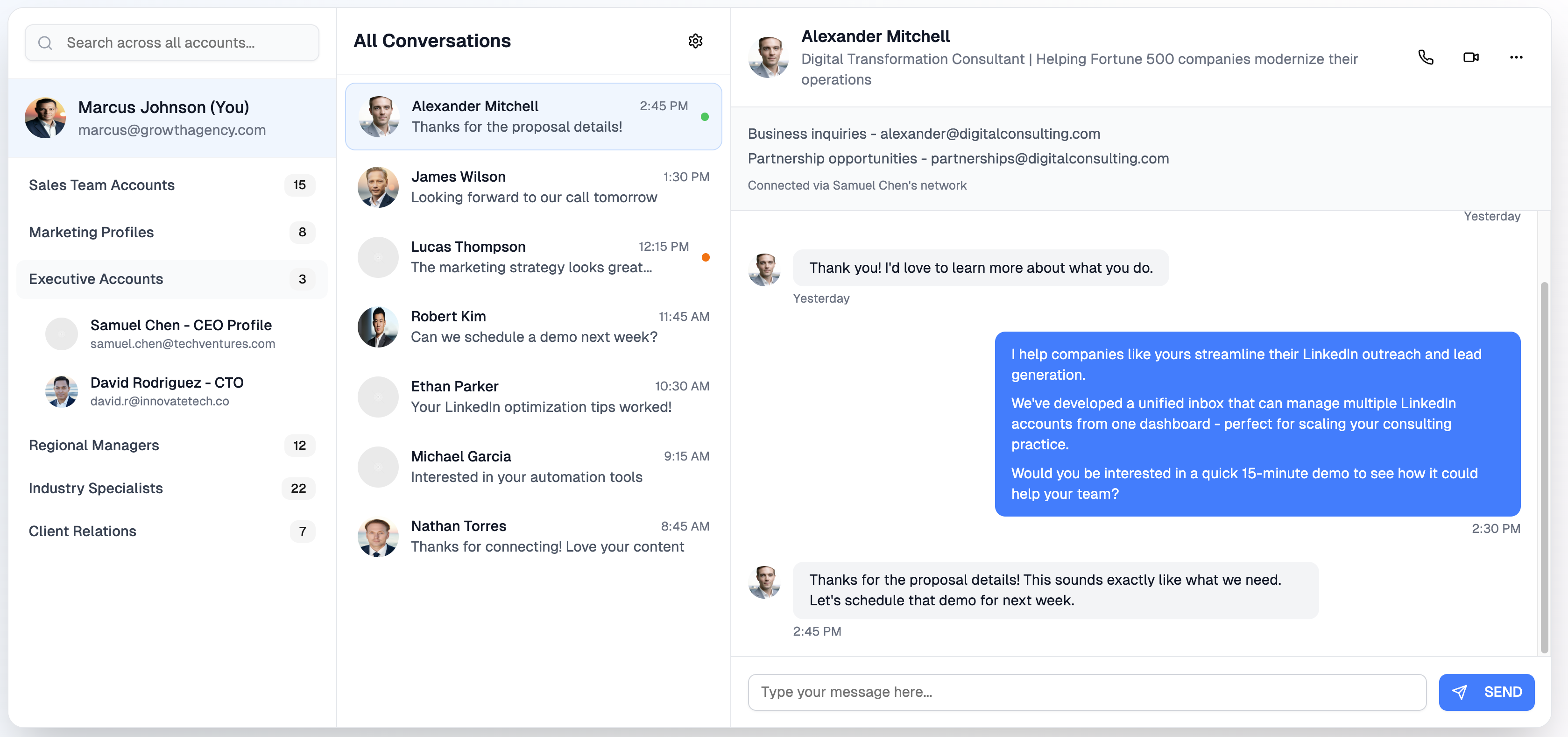Click the "Let's schedule that demo" message bubble

[1055, 590]
